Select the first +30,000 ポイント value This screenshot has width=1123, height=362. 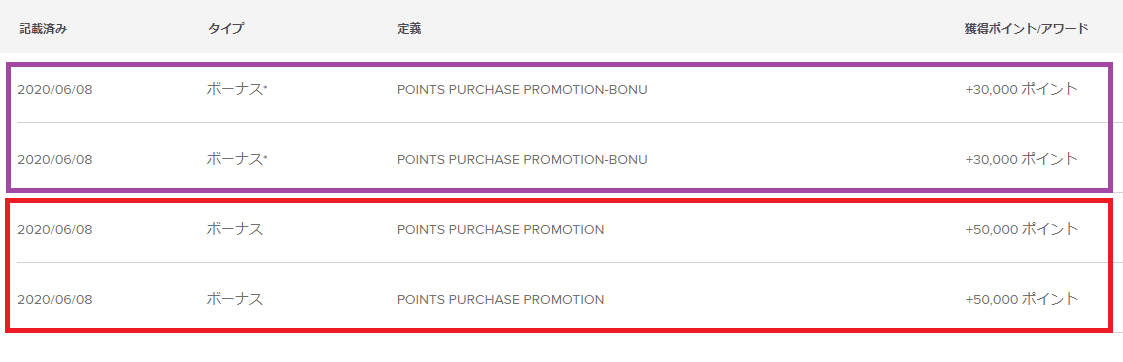click(x=1021, y=90)
